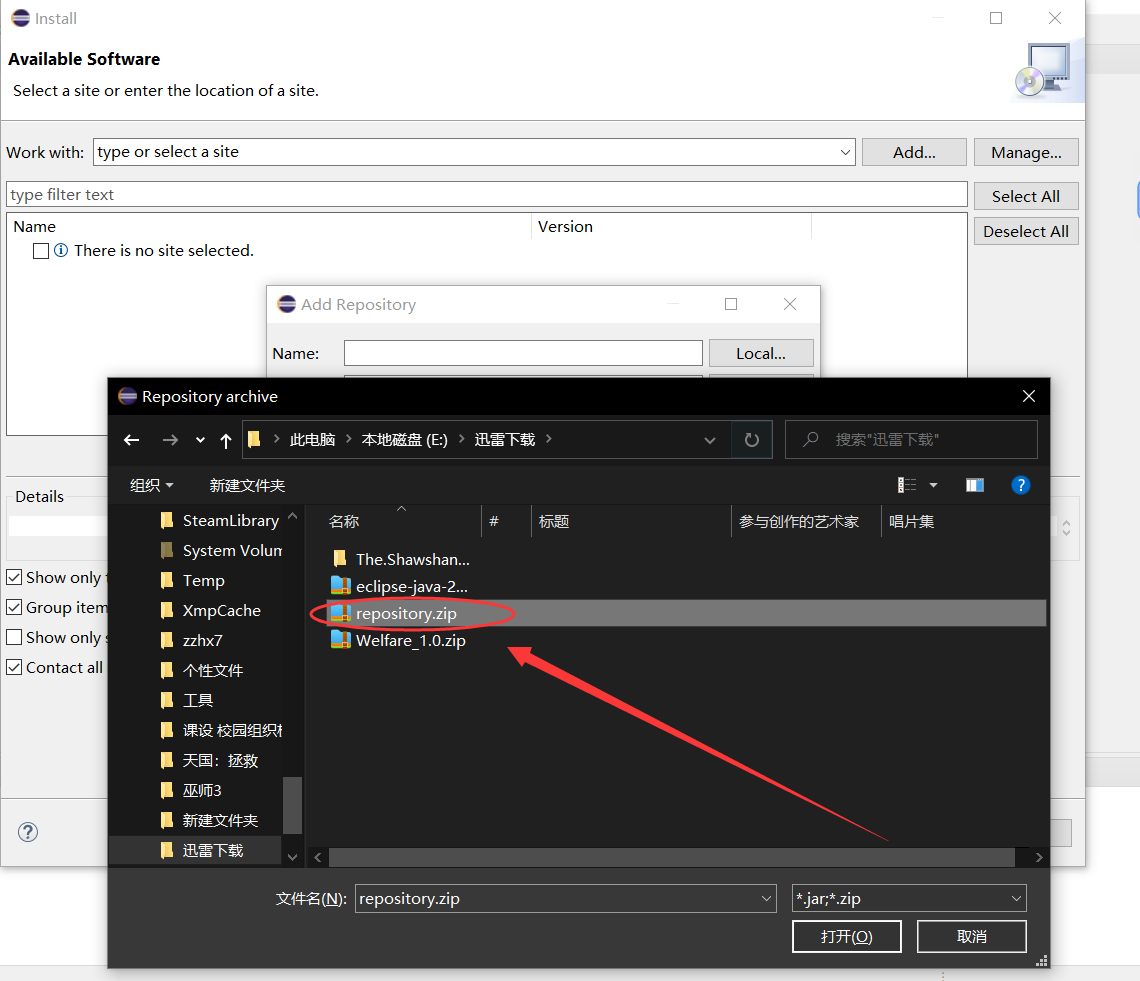Sort by 参与创作的艺术家 column header

pos(799,521)
